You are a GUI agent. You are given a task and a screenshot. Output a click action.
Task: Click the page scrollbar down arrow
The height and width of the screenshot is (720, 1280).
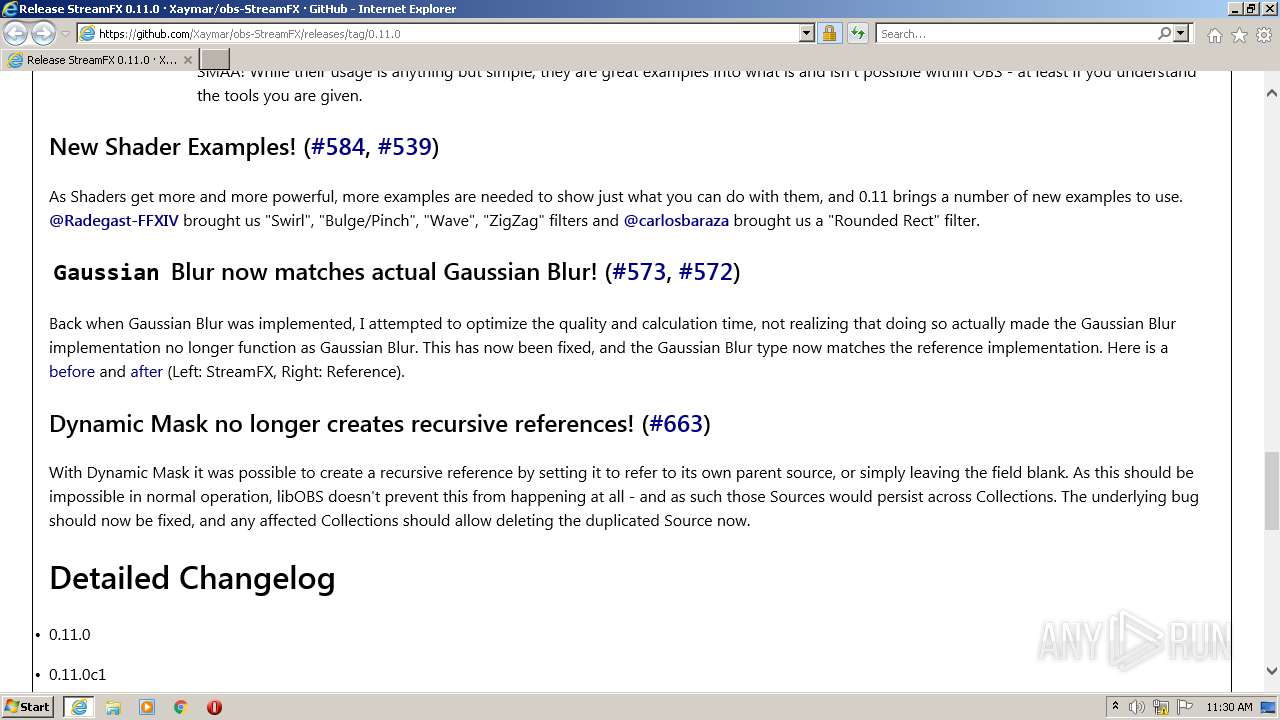(1271, 672)
